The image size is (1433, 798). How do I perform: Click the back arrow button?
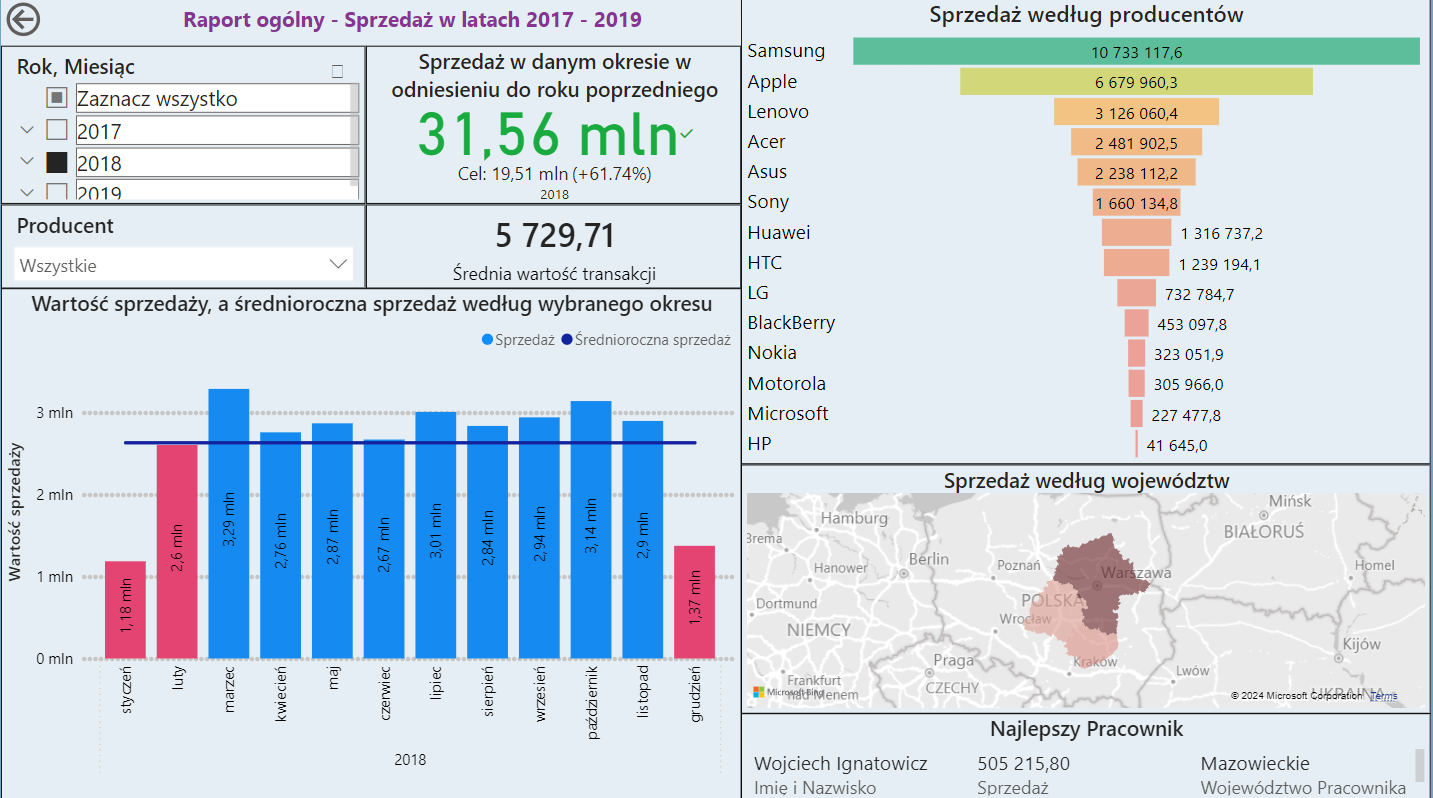[22, 19]
